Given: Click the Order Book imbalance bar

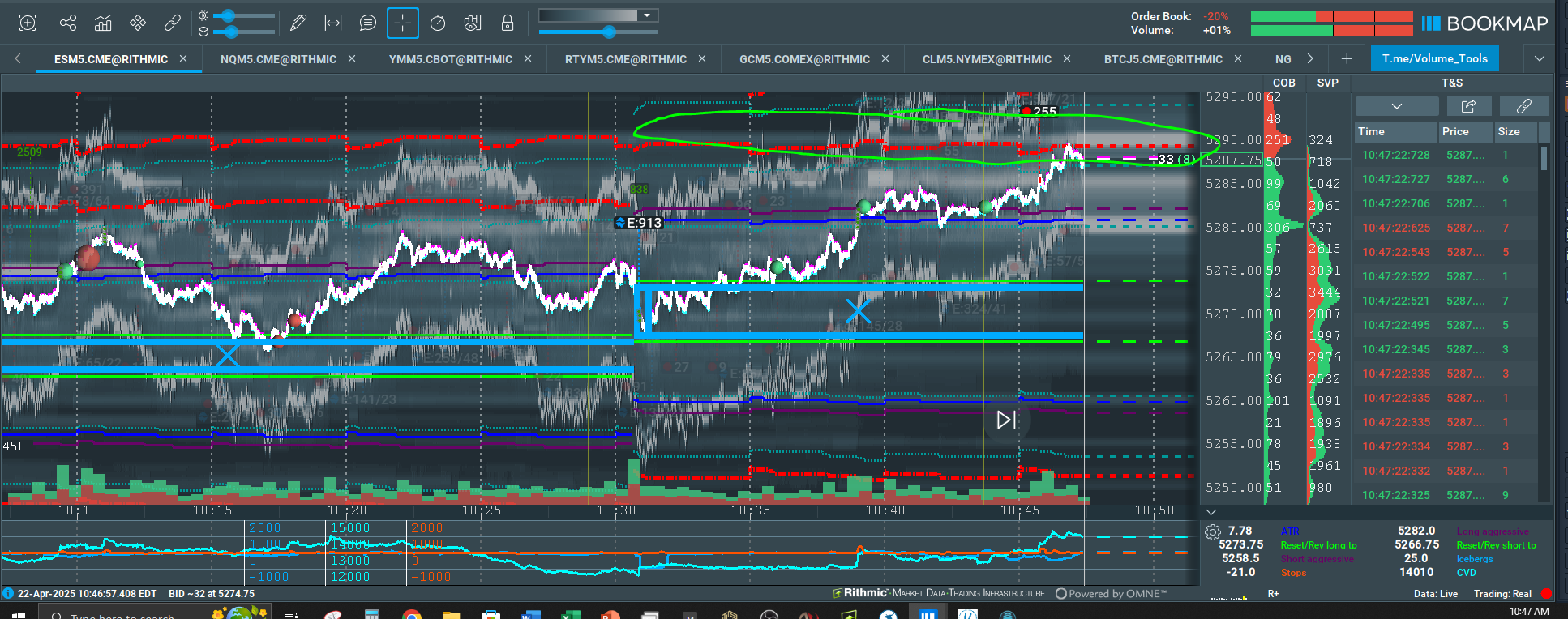Looking at the screenshot, I should tap(1331, 16).
